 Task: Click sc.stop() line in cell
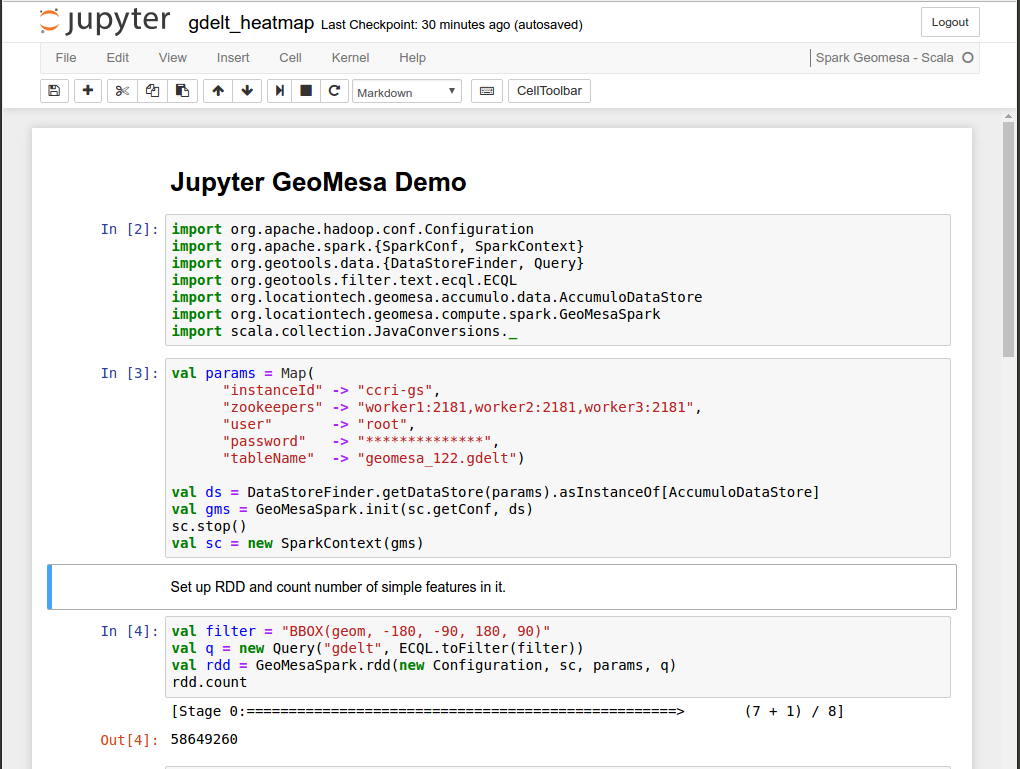pos(209,526)
